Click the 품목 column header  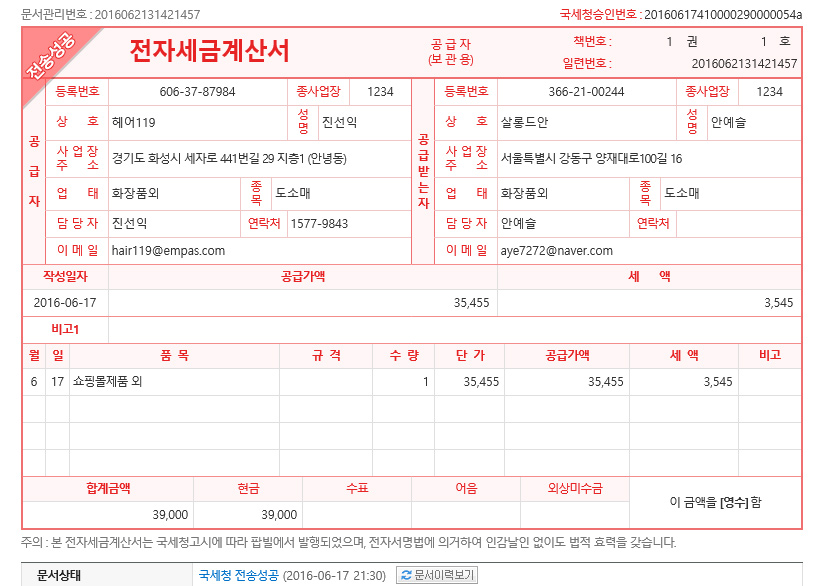174,356
